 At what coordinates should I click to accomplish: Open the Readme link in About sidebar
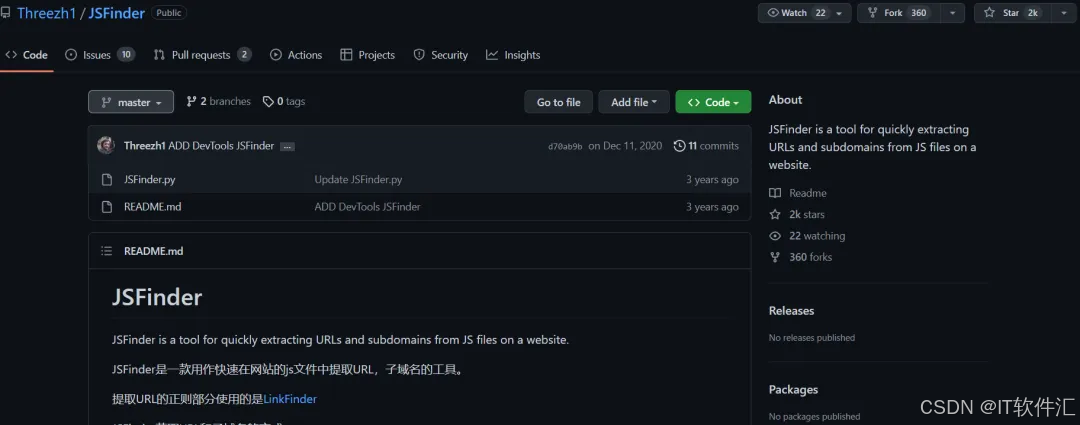click(x=807, y=194)
